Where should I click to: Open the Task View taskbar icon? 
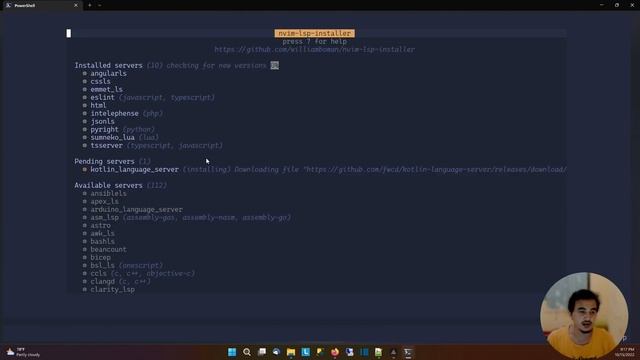coord(262,352)
